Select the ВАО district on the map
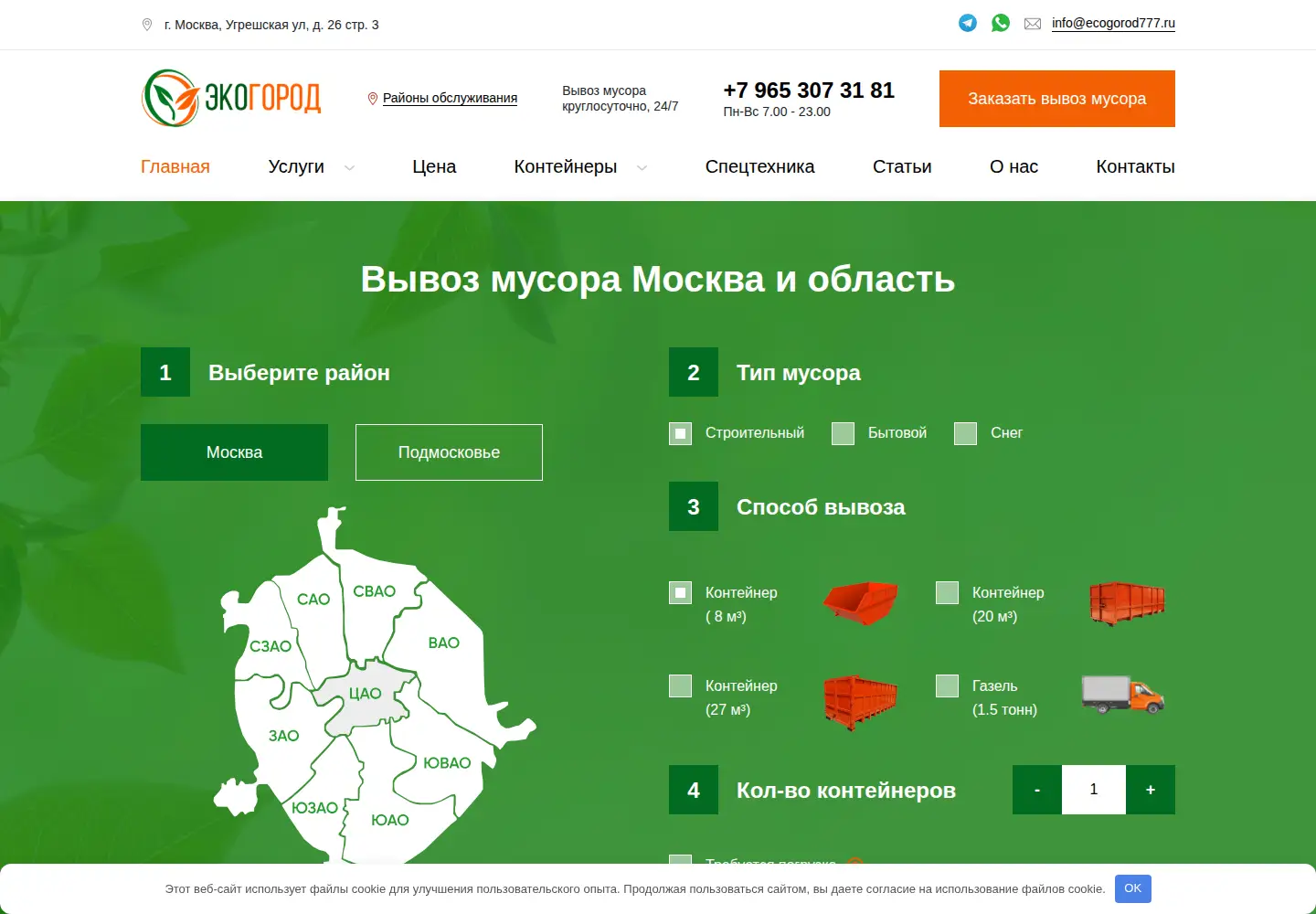This screenshot has height=914, width=1316. pos(443,643)
